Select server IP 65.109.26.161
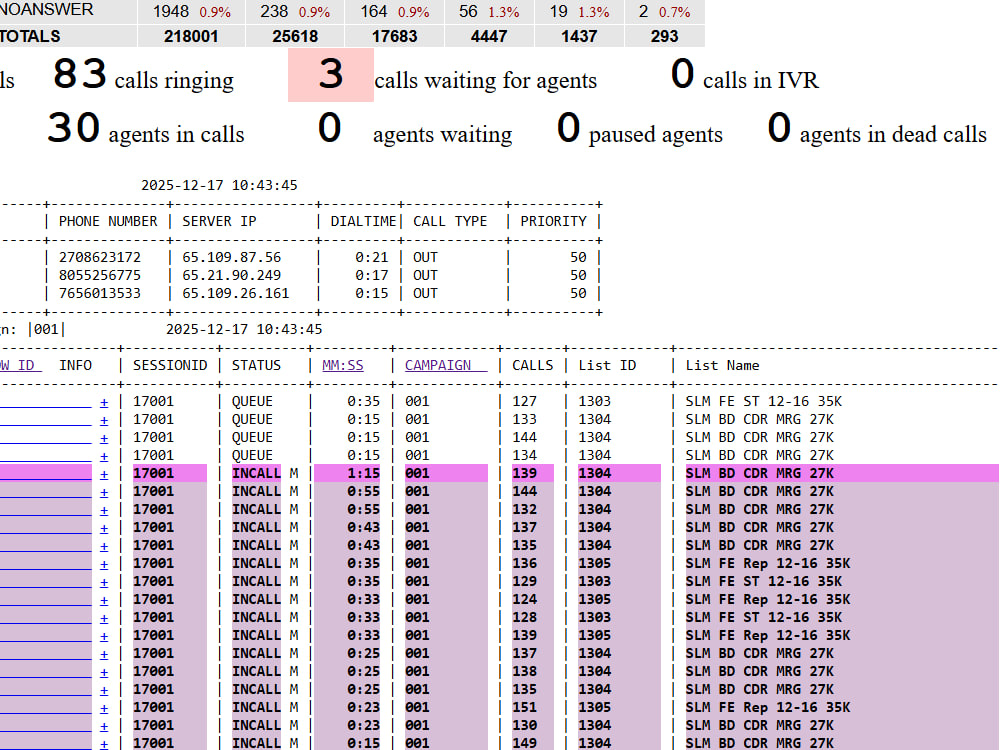Viewport: 1000px width, 750px height. point(235,293)
